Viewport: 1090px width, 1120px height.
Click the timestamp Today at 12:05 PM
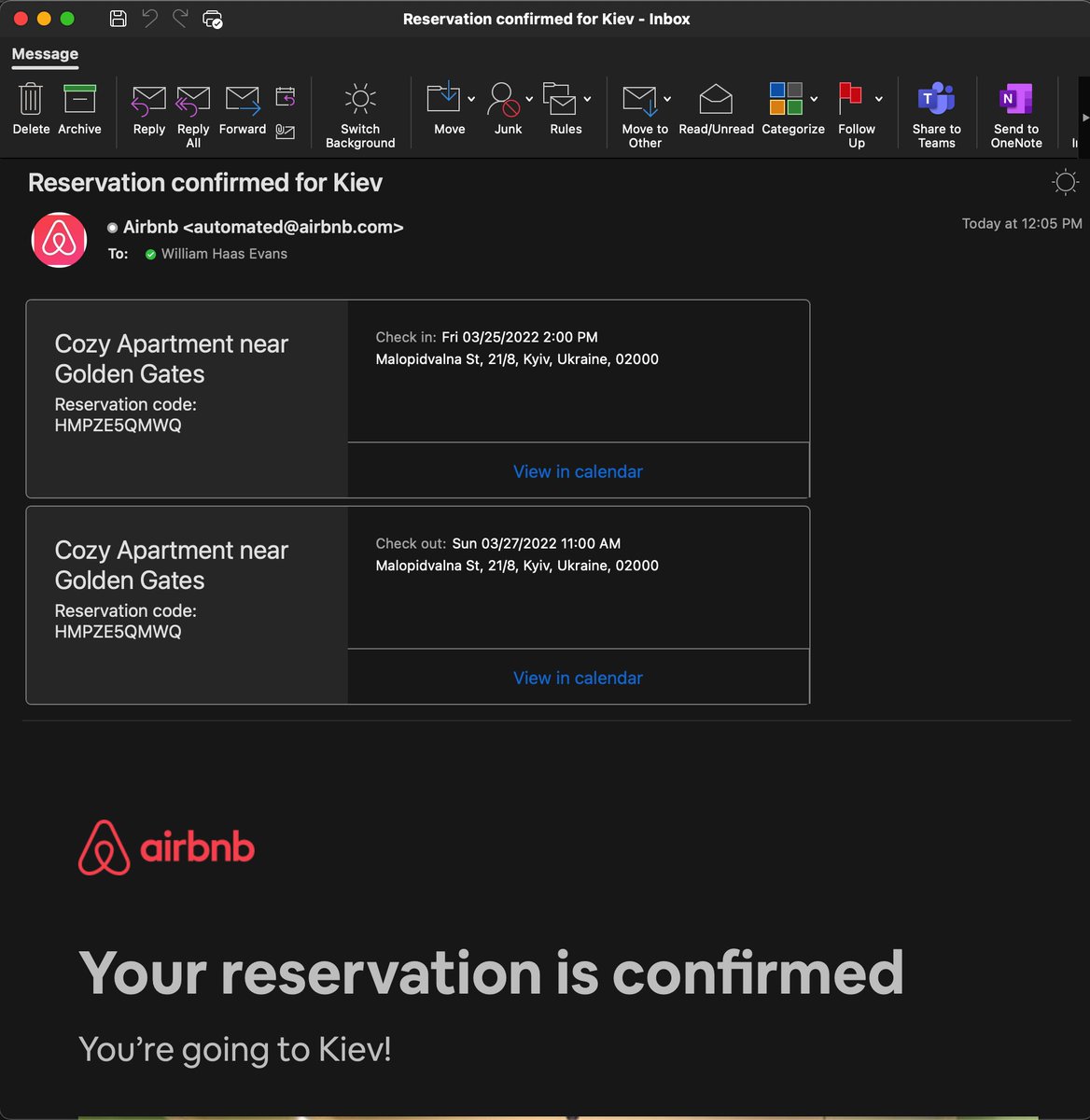tap(1022, 224)
